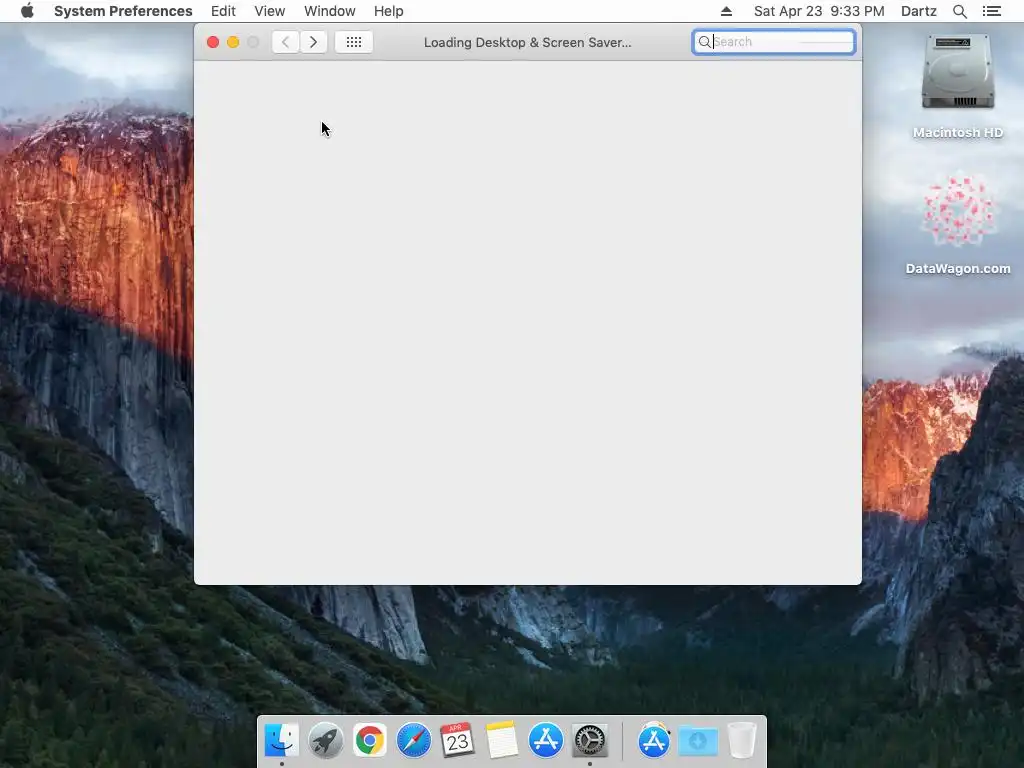Launch Safari compass icon in Dock
Viewport: 1024px width, 768px height.
pos(413,740)
